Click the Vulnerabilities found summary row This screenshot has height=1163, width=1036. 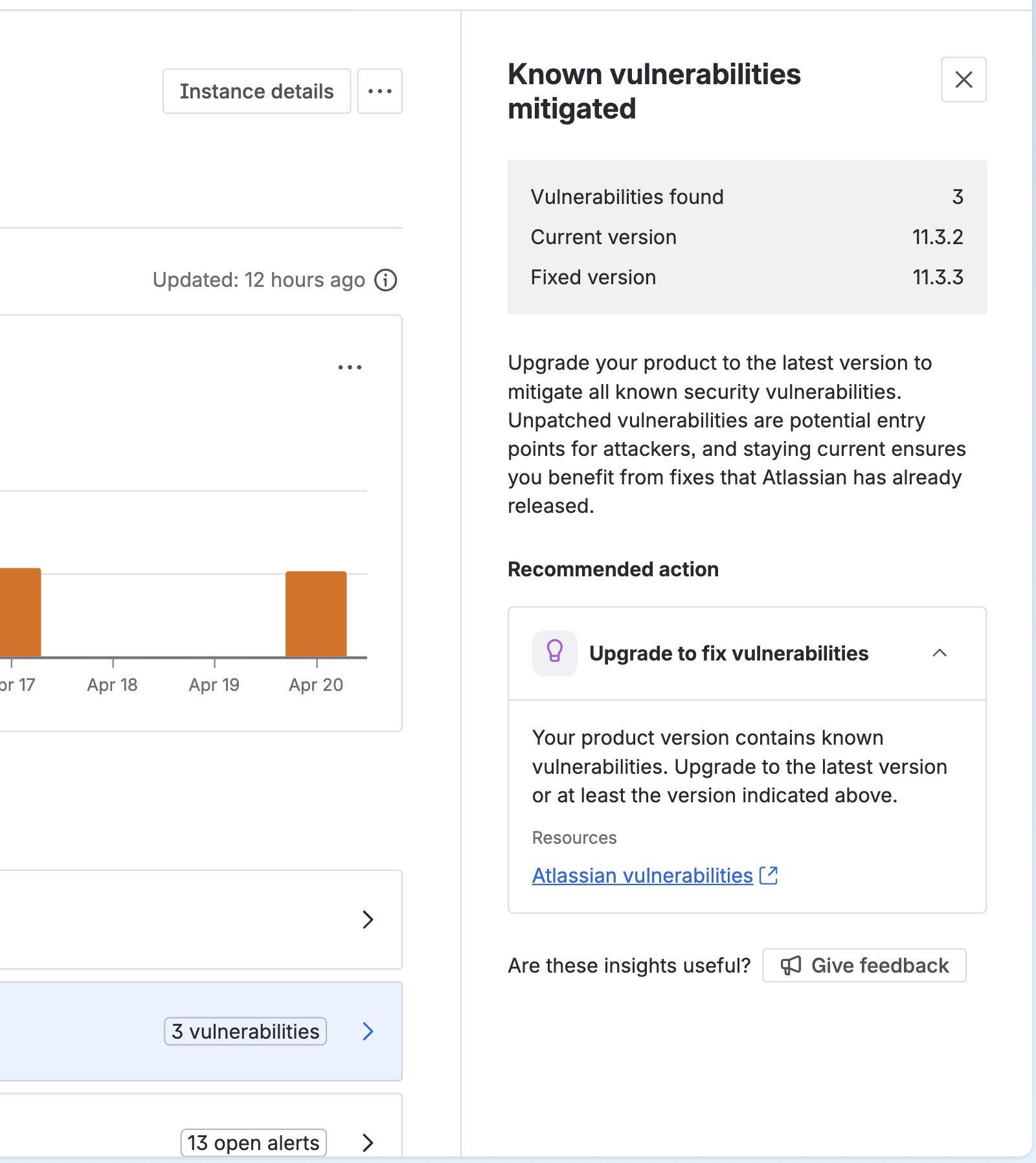coord(746,197)
